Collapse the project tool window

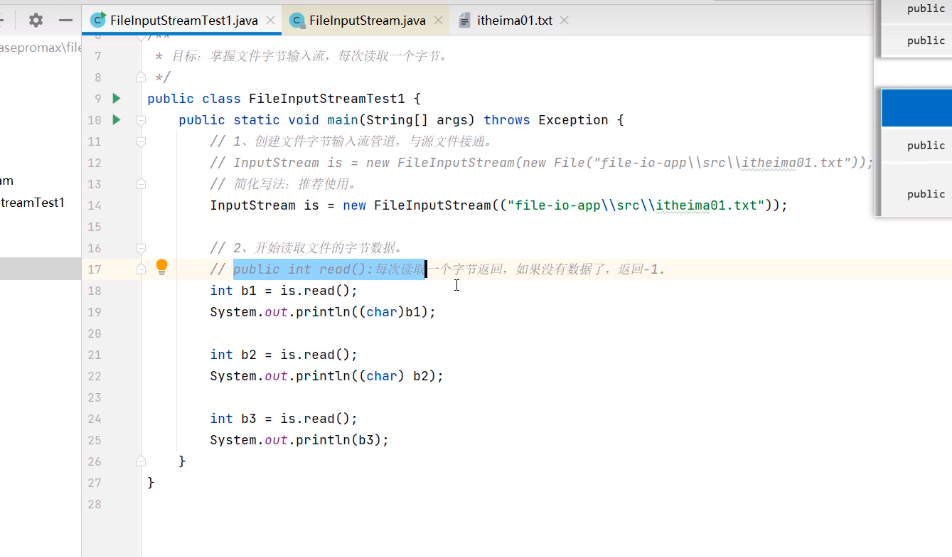(66, 20)
